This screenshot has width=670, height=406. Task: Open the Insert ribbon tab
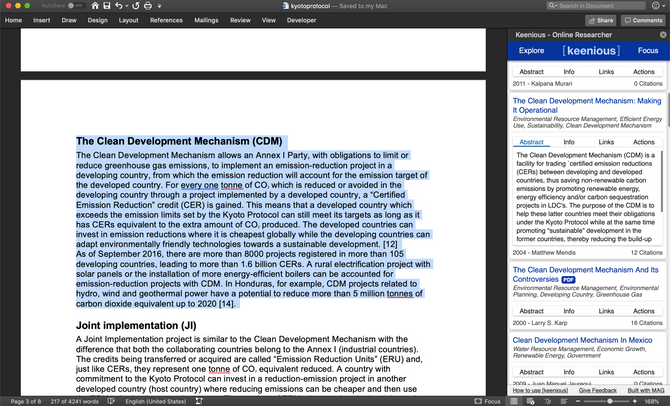41,20
